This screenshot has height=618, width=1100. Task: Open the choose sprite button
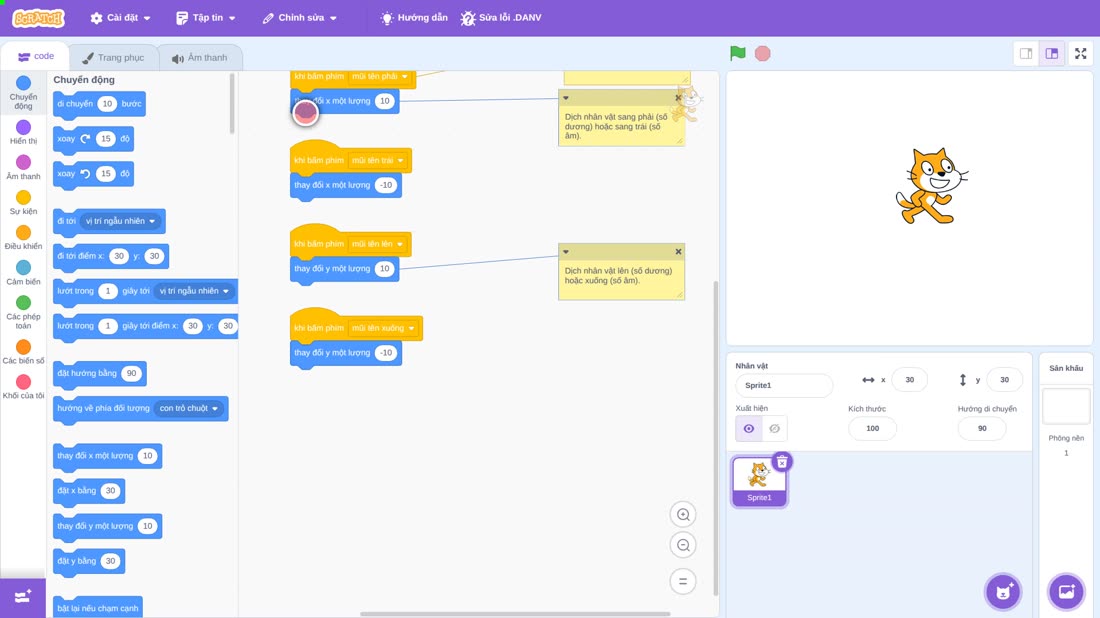pos(1003,591)
